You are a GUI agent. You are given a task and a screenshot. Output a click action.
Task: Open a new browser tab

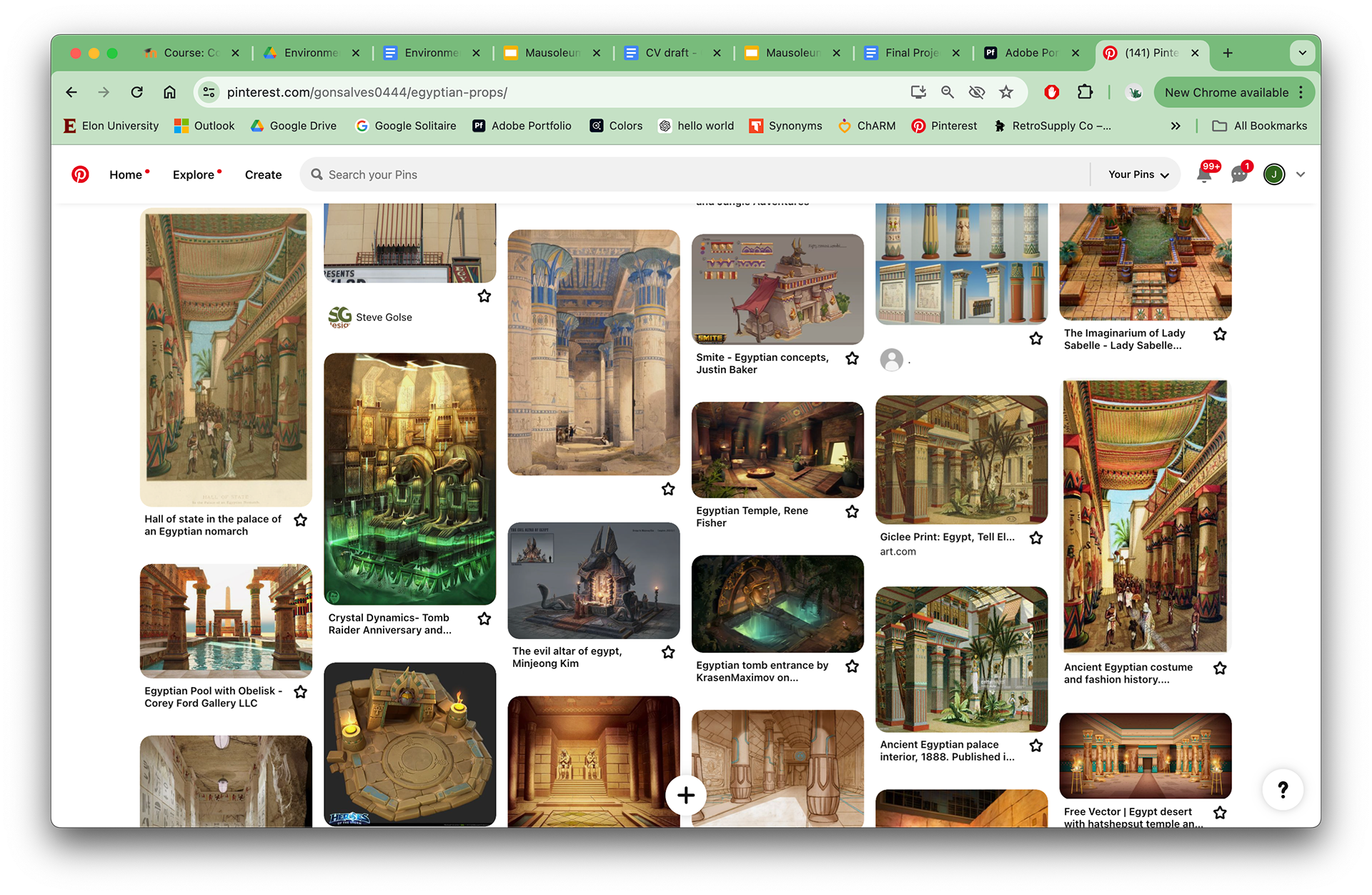pyautogui.click(x=1228, y=53)
